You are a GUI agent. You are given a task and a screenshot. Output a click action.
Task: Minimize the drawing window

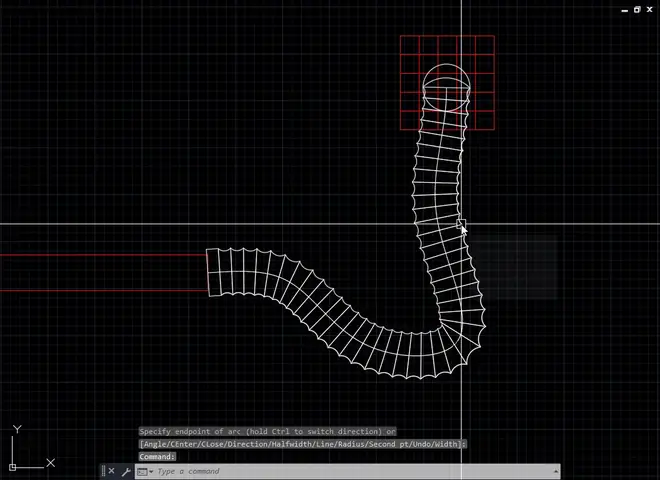(625, 10)
